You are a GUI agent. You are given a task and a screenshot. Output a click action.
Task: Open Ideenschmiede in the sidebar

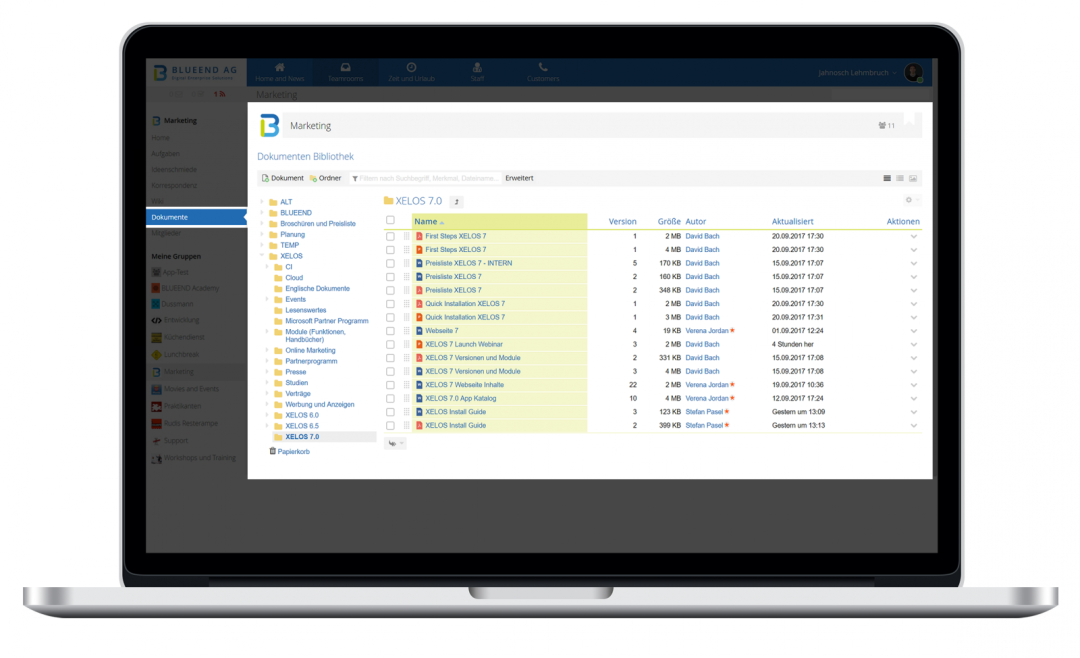[x=174, y=169]
